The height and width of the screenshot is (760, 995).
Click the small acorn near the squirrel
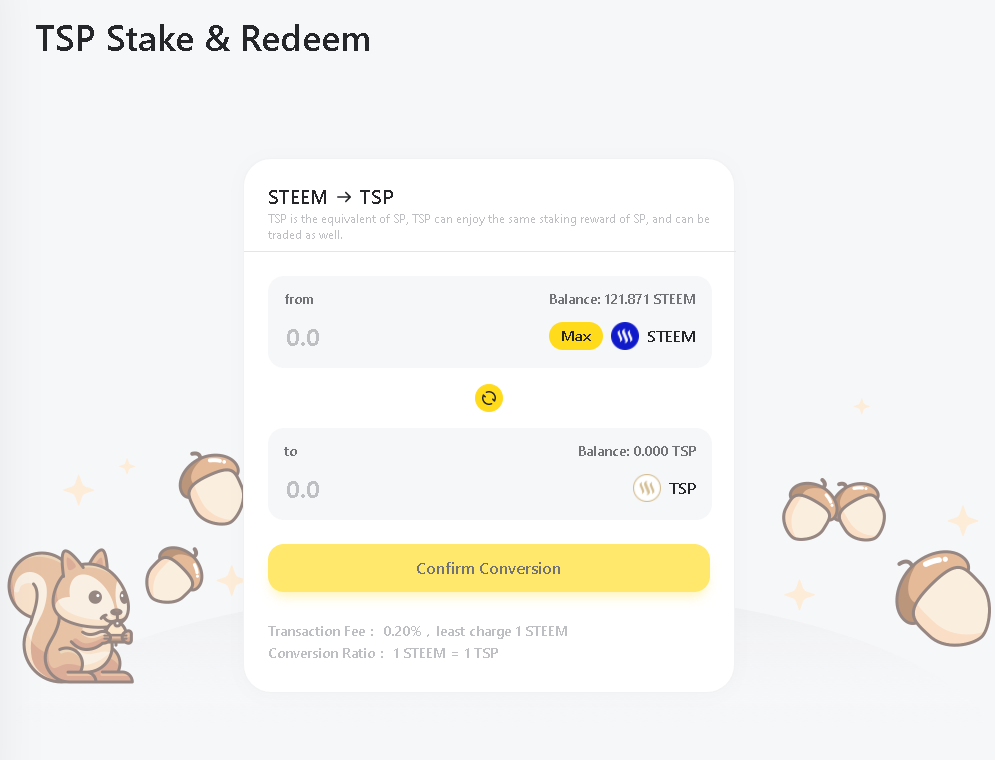175,575
